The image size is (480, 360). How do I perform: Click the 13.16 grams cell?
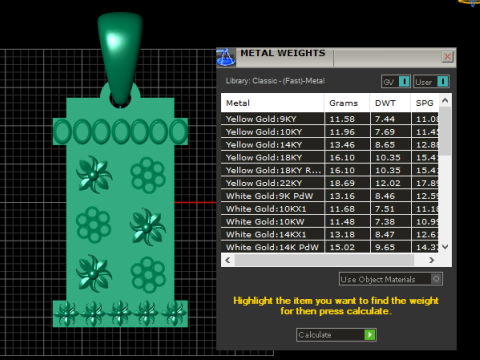(x=347, y=196)
